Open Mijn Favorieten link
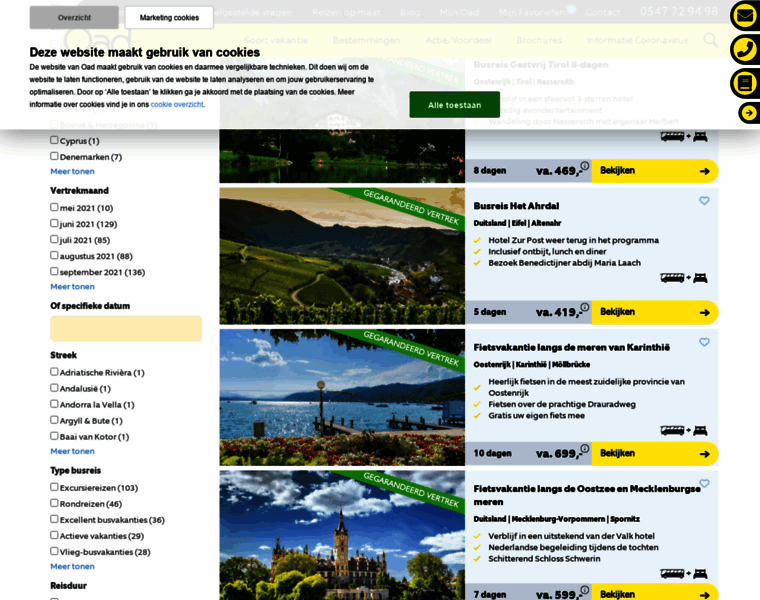Screen dimensions: 760x600 click(x=532, y=12)
